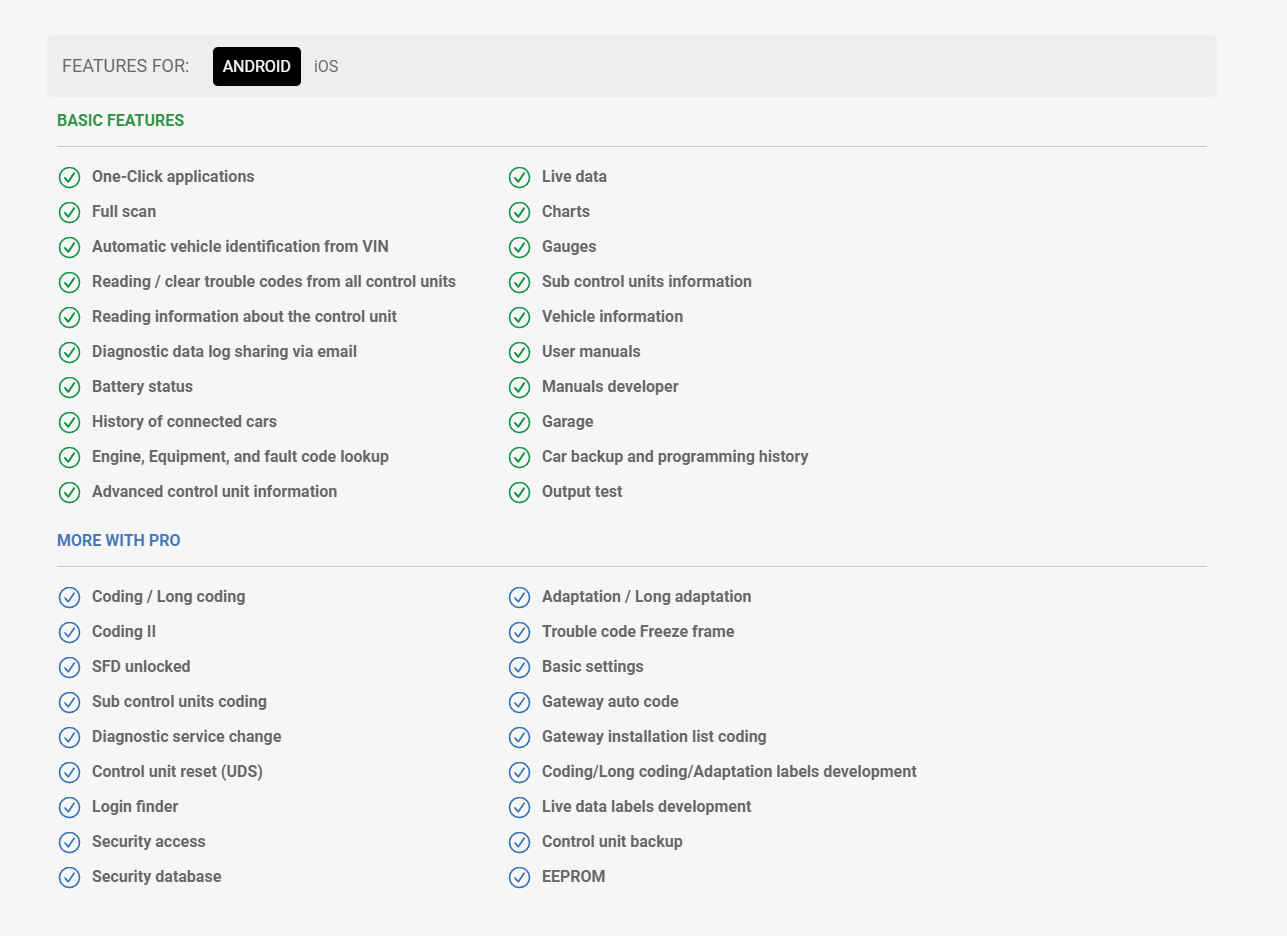The image size is (1287, 936).
Task: Switch to the ANDROID features tab
Action: 256,67
